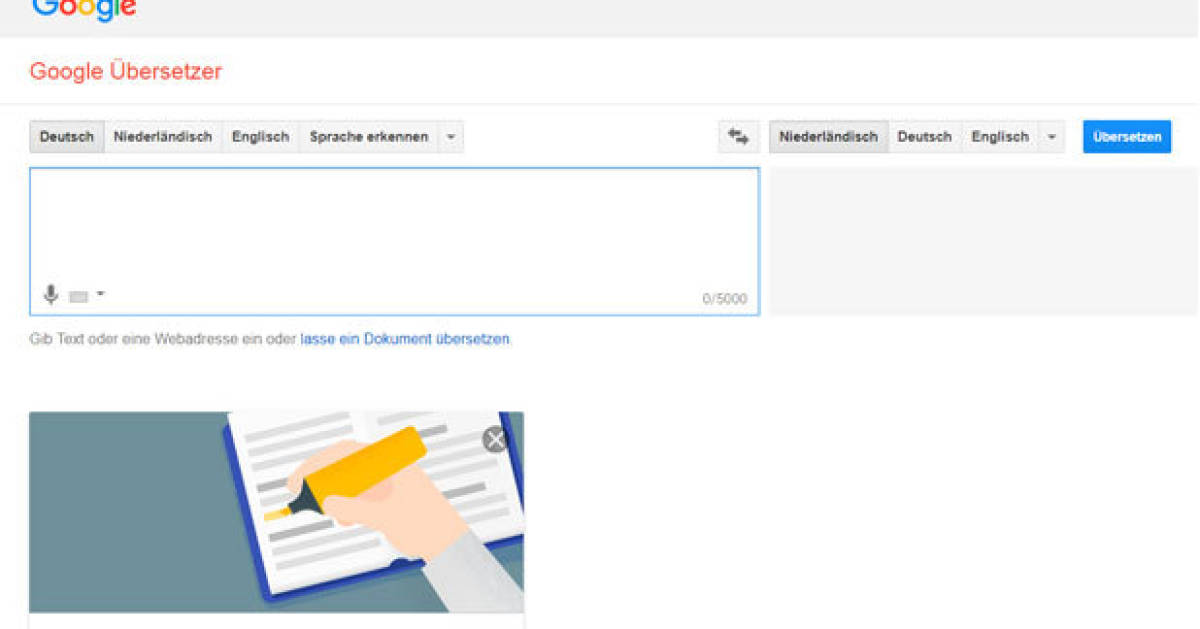Screen dimensions: 1200x629
Task: Click the 0/5000 character counter
Action: [x=725, y=299]
